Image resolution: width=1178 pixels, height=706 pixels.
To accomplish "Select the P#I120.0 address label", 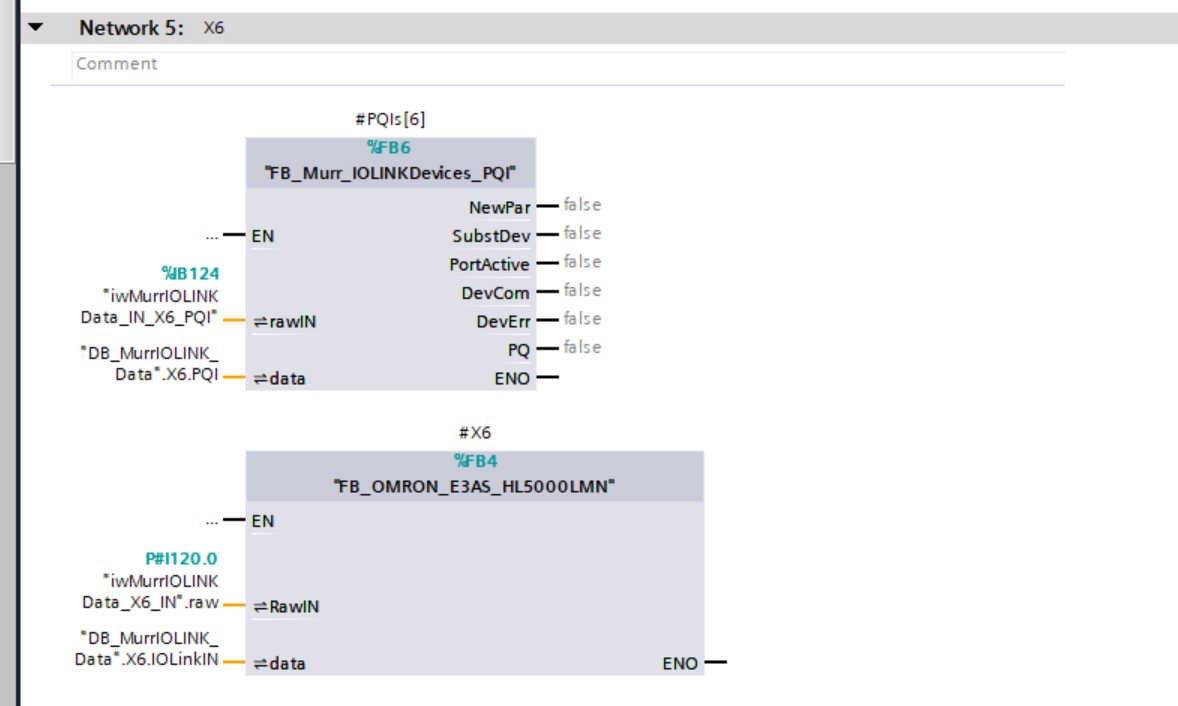I will [x=181, y=559].
